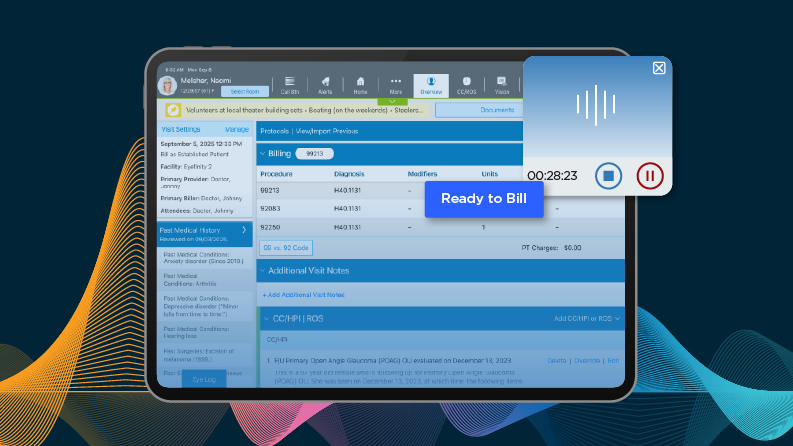Click the Ready to Bill button
This screenshot has width=793, height=446.
(x=484, y=199)
